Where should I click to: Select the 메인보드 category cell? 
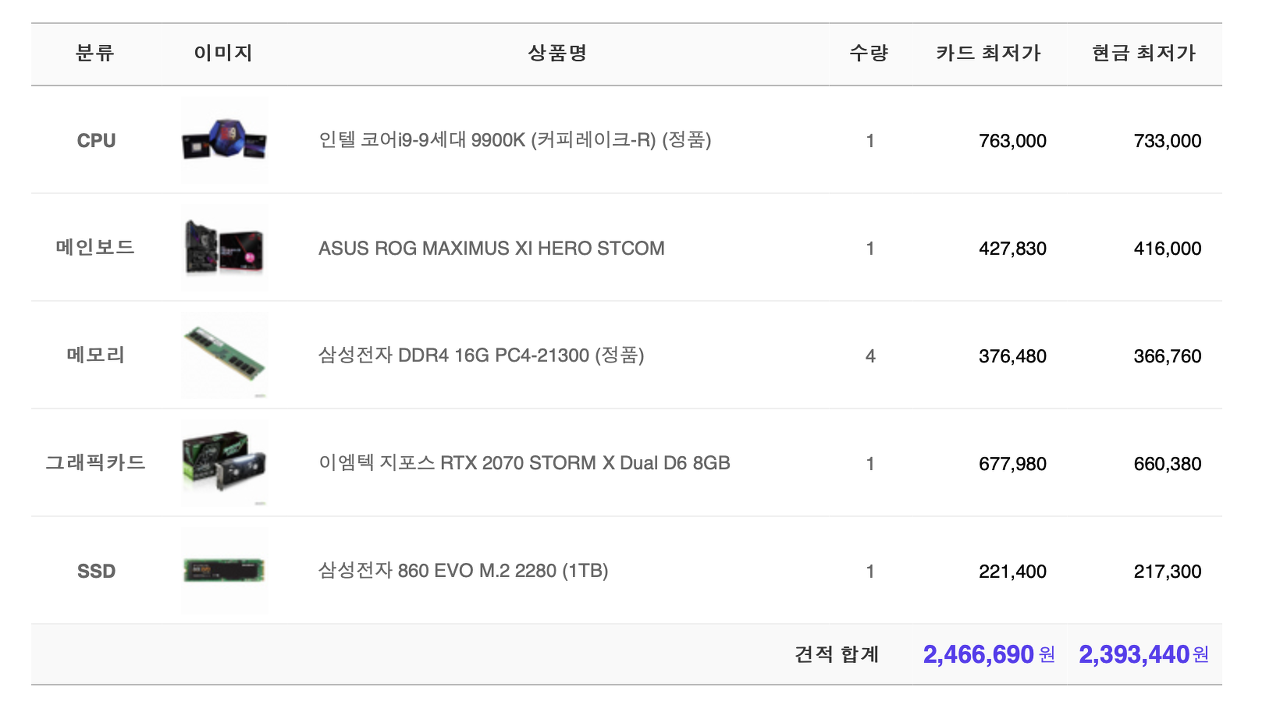tap(96, 247)
